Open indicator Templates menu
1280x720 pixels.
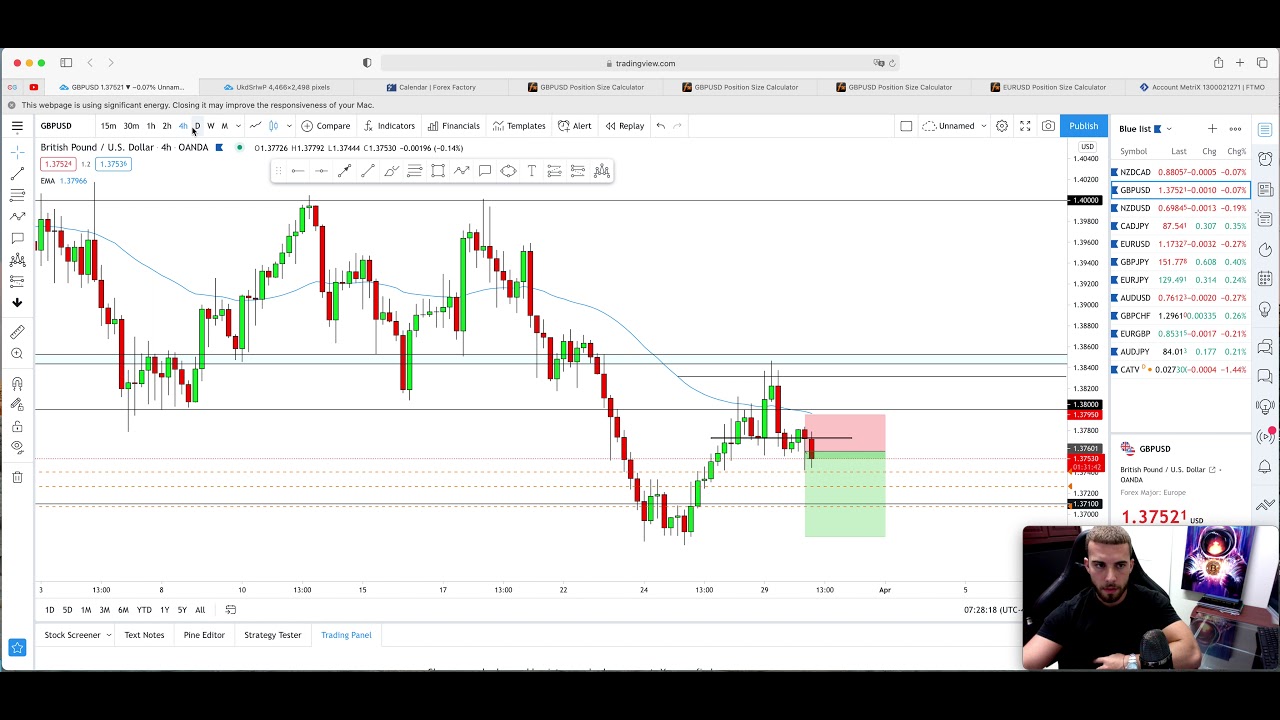click(519, 126)
